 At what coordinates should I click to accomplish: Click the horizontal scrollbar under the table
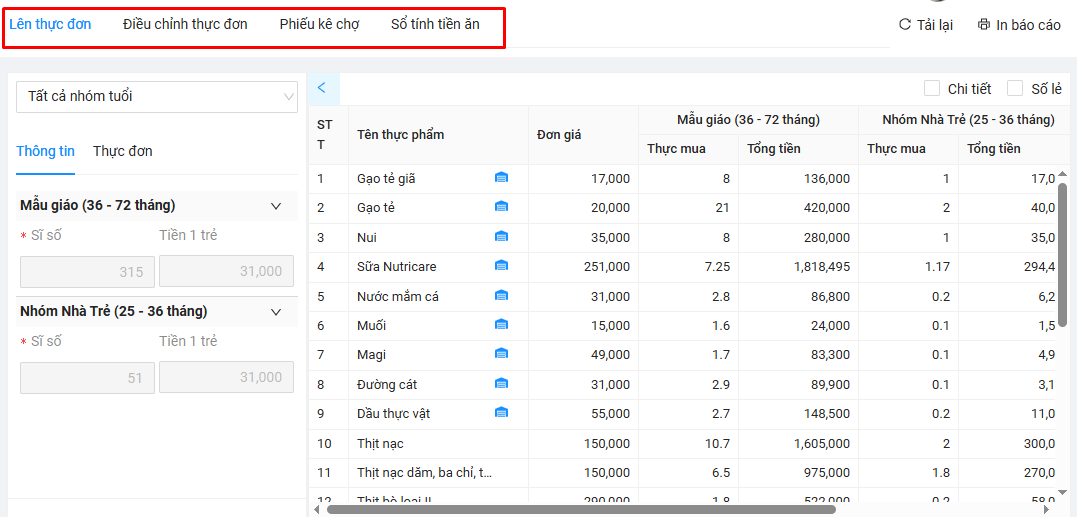pos(580,509)
